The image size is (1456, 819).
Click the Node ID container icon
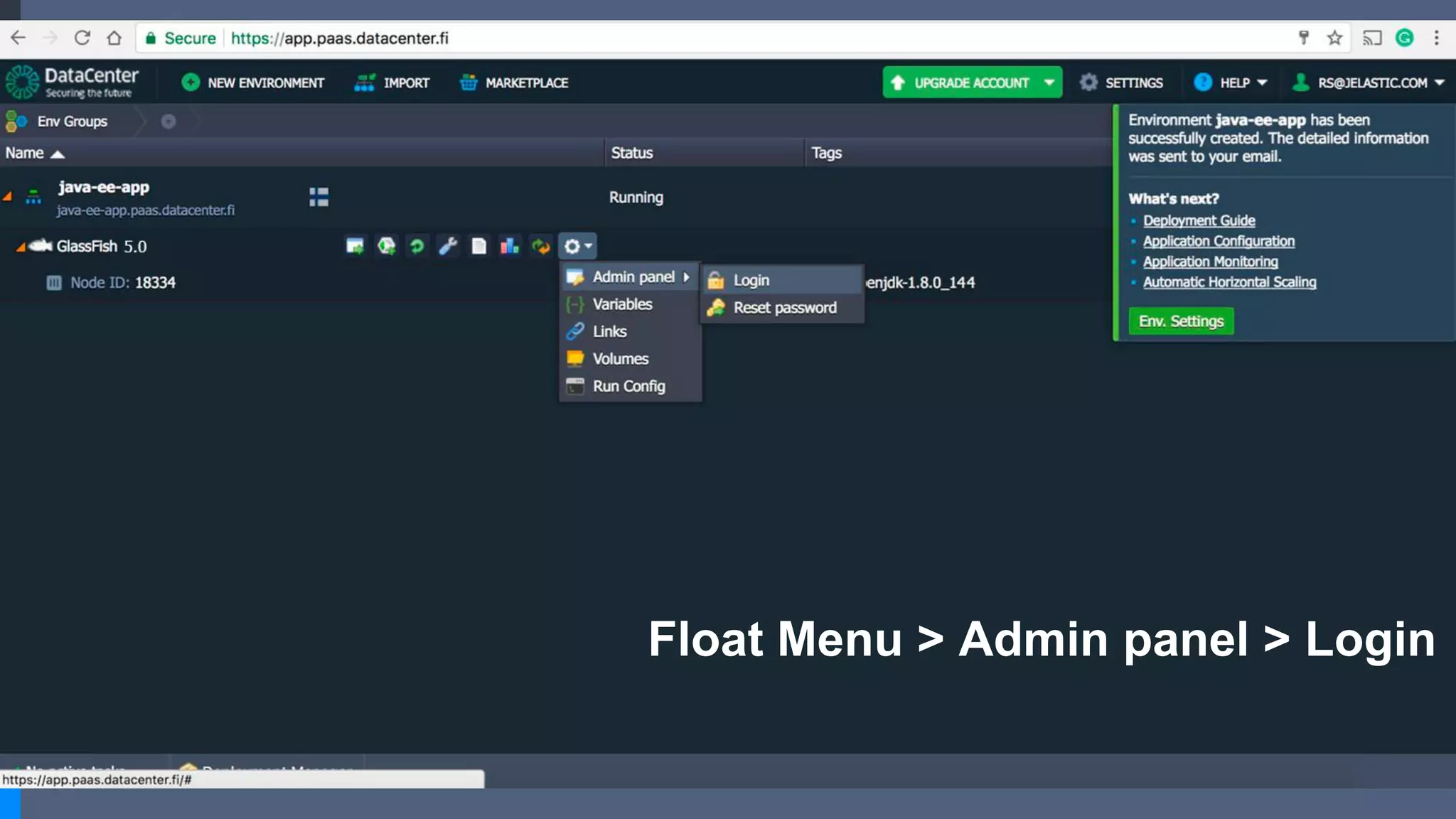tap(54, 283)
